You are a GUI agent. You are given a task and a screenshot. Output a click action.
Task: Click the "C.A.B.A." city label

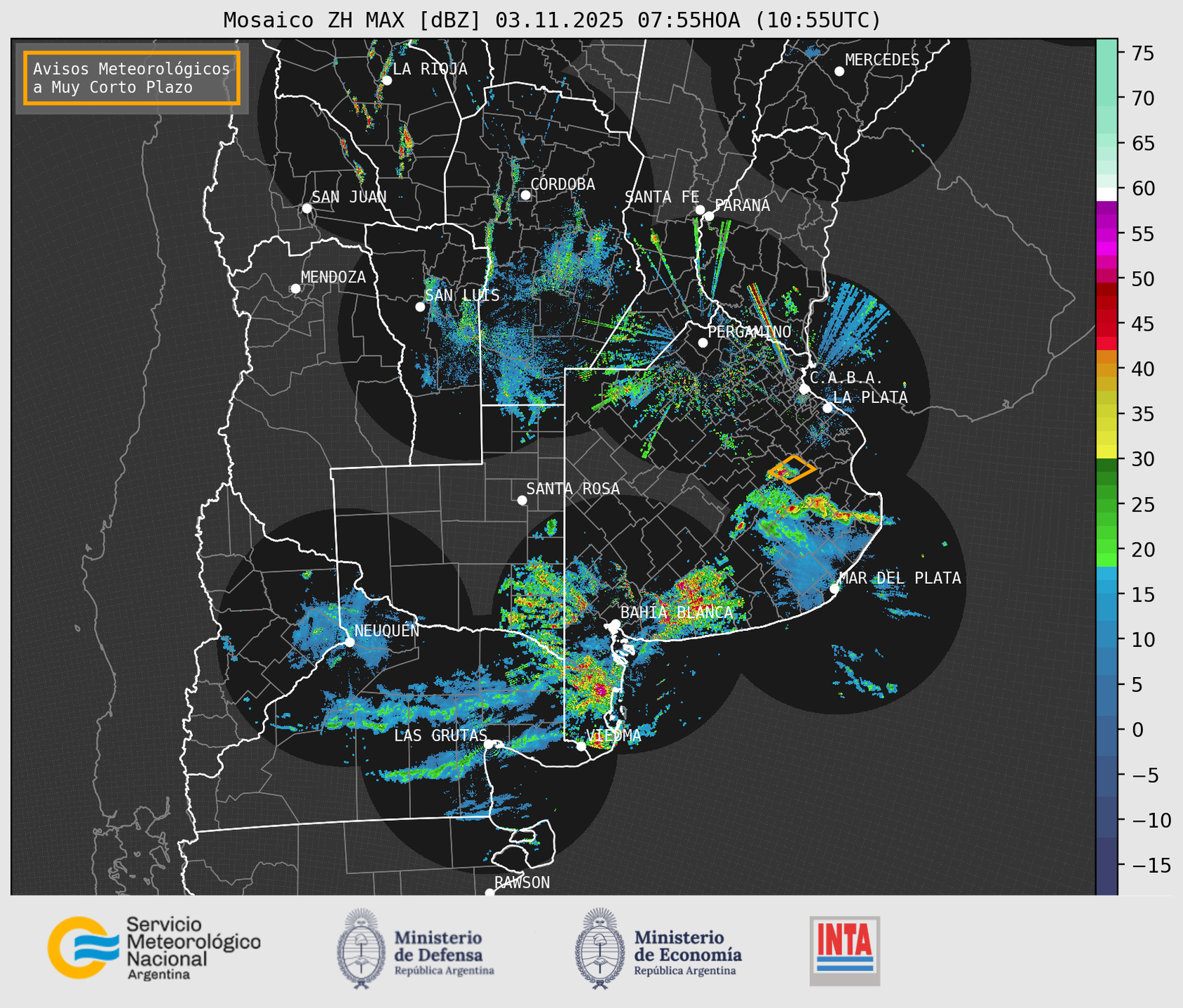[x=846, y=378]
